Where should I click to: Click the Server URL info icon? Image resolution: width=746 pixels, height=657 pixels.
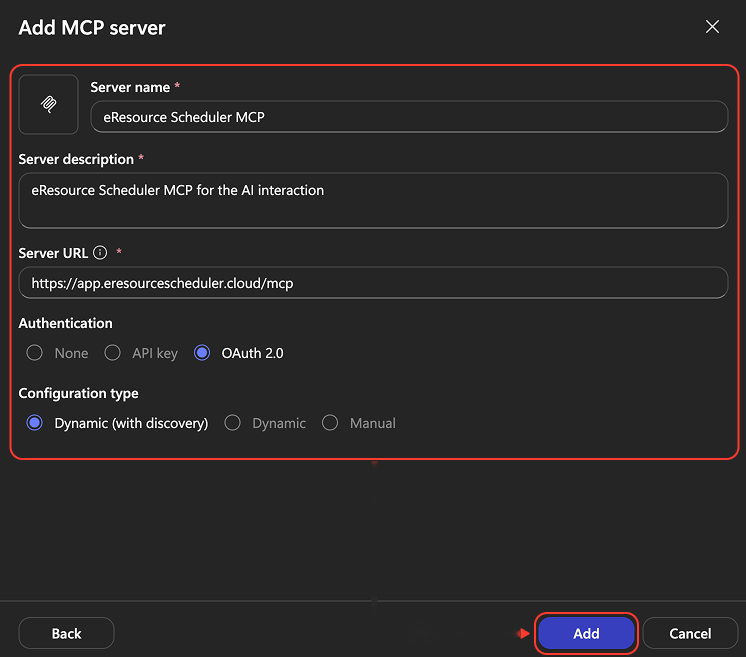[100, 253]
